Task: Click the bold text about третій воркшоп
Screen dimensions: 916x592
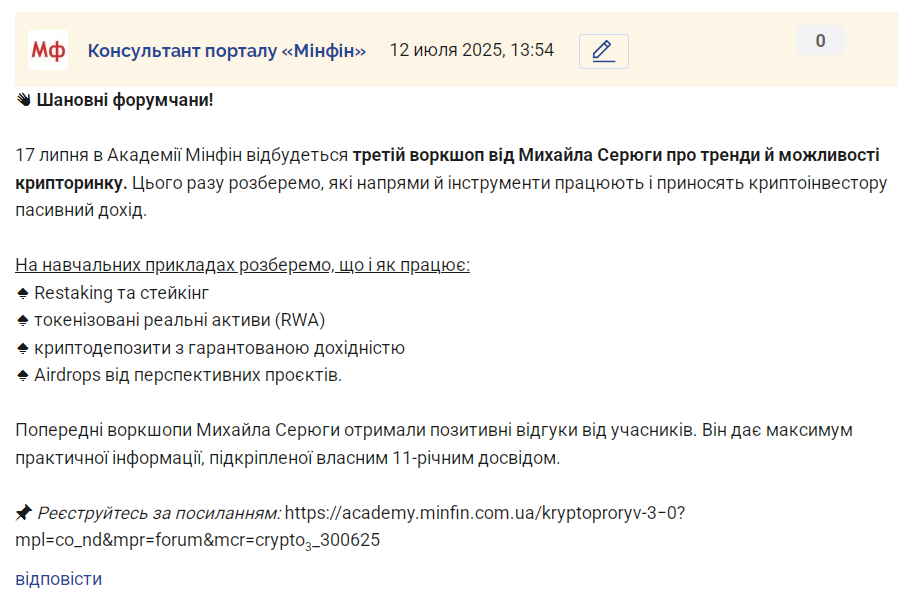Action: [x=447, y=169]
